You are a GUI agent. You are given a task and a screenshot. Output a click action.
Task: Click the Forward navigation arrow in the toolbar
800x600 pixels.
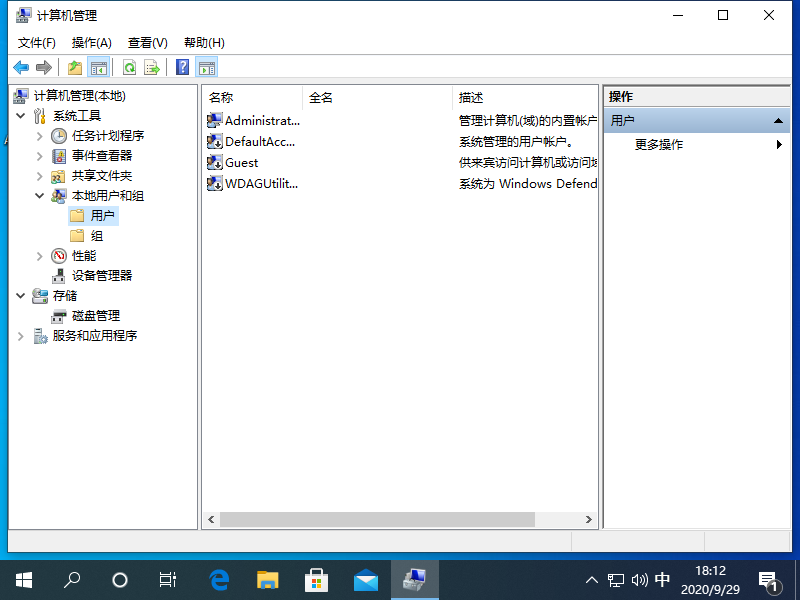click(x=44, y=67)
